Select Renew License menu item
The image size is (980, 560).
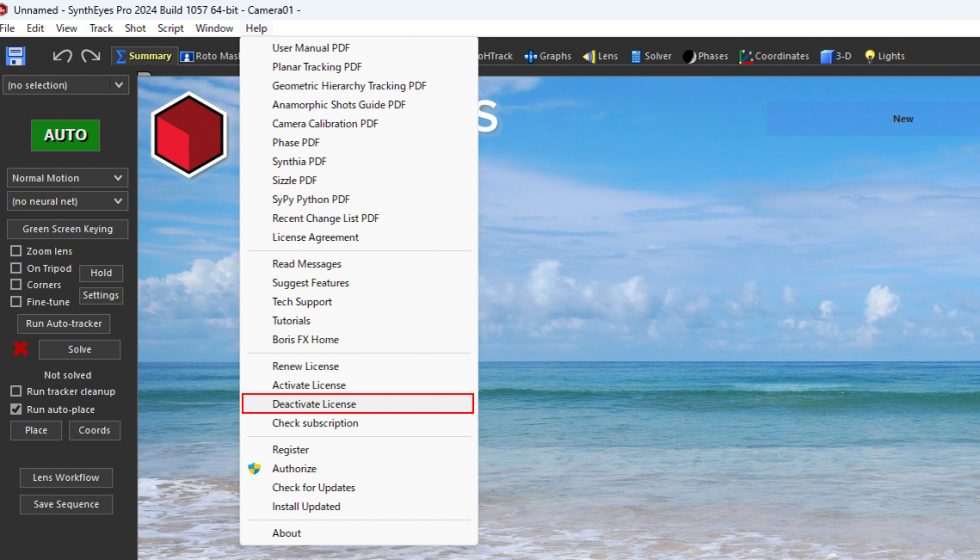tap(358, 366)
